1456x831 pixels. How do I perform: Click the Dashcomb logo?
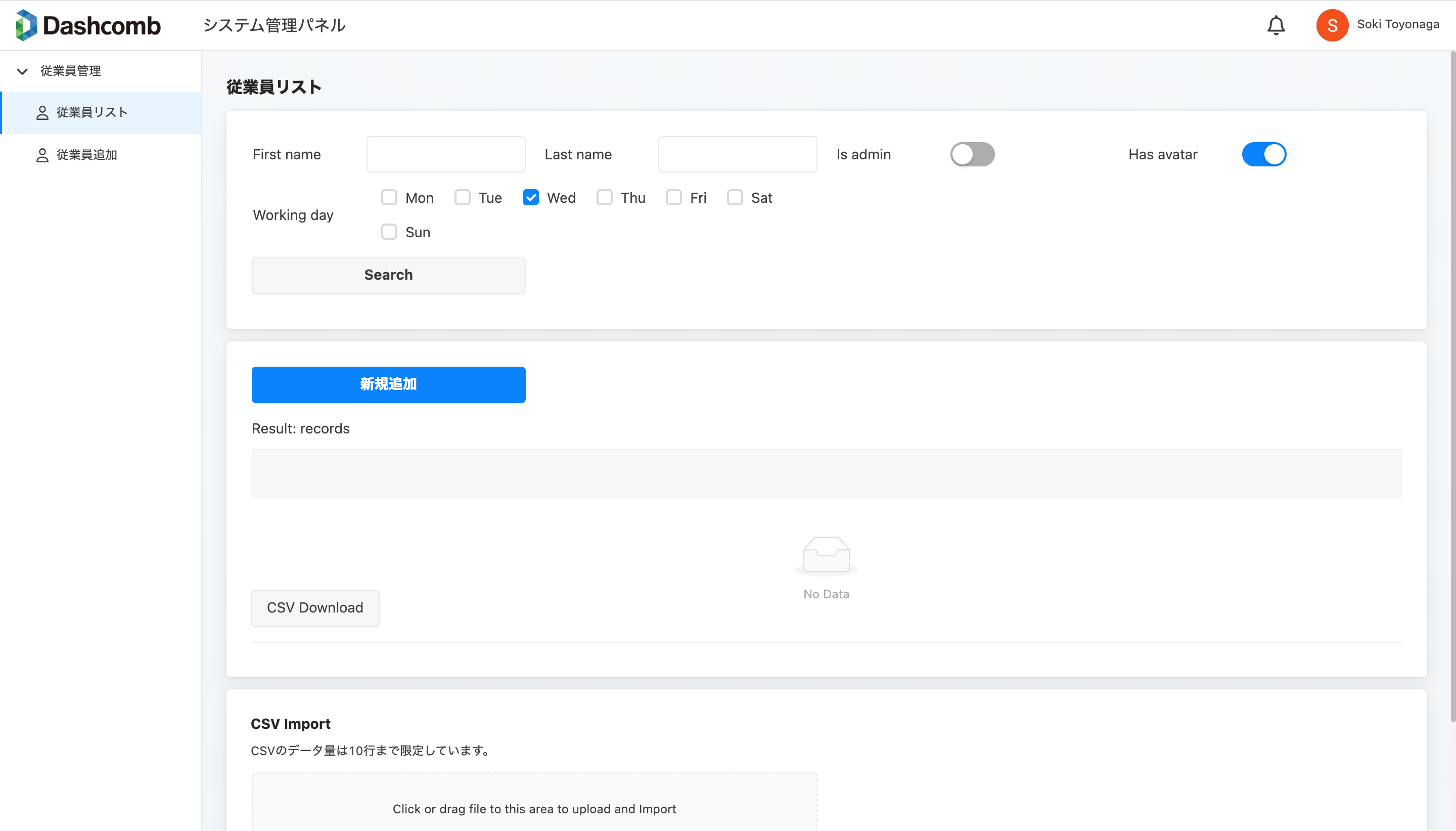88,25
